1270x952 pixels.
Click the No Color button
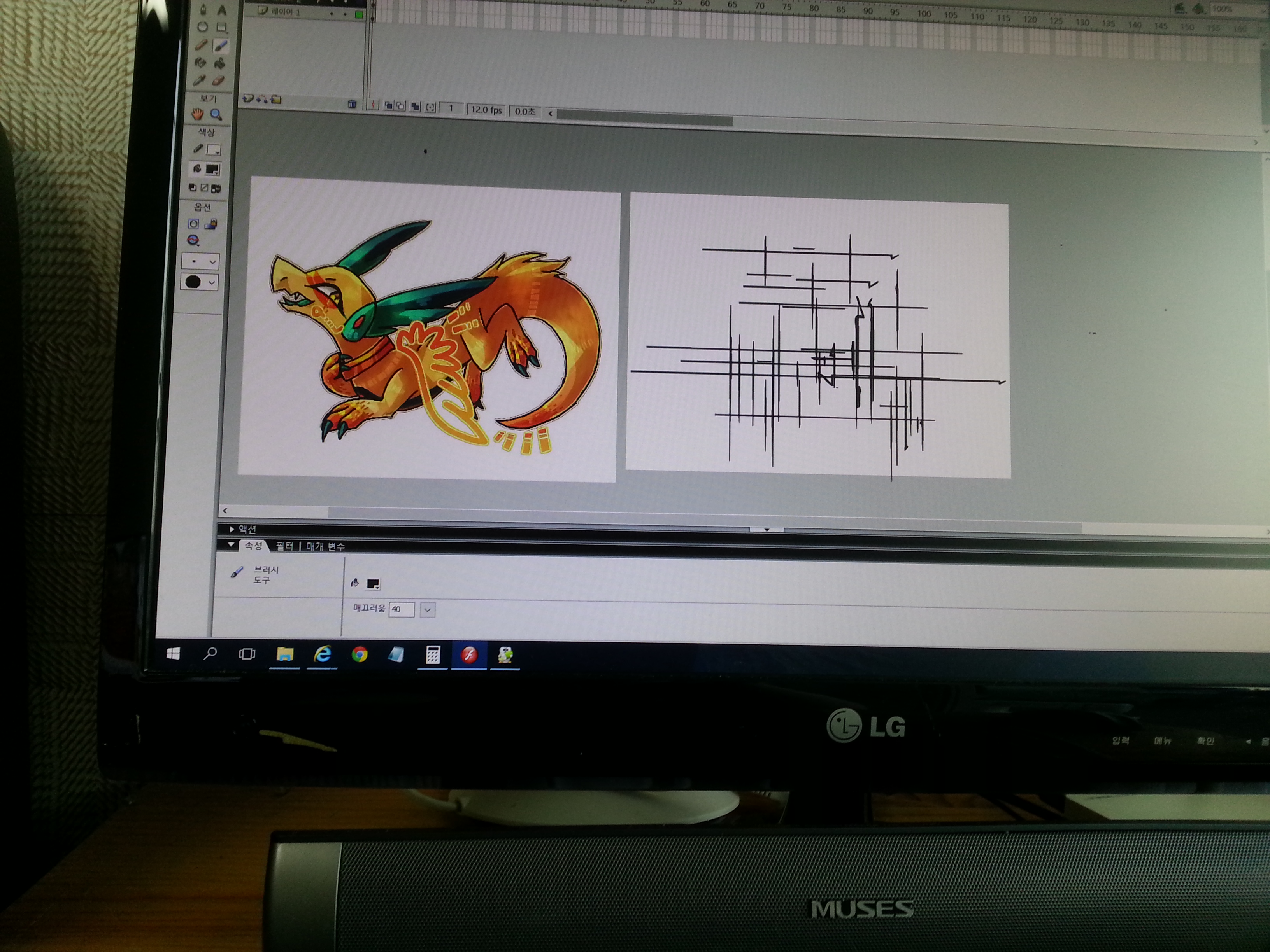click(204, 188)
